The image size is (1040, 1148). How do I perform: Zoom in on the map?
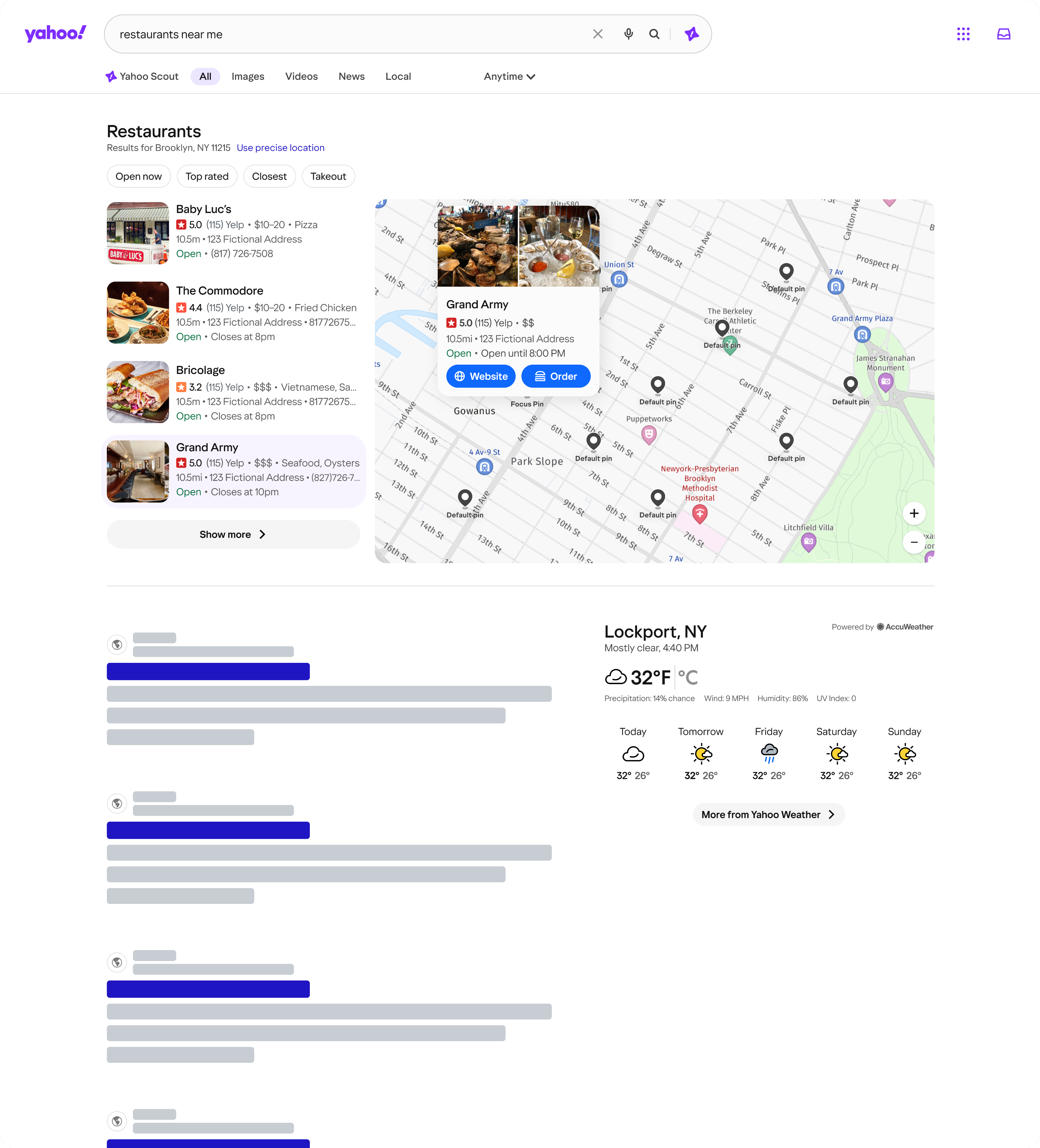click(x=914, y=513)
